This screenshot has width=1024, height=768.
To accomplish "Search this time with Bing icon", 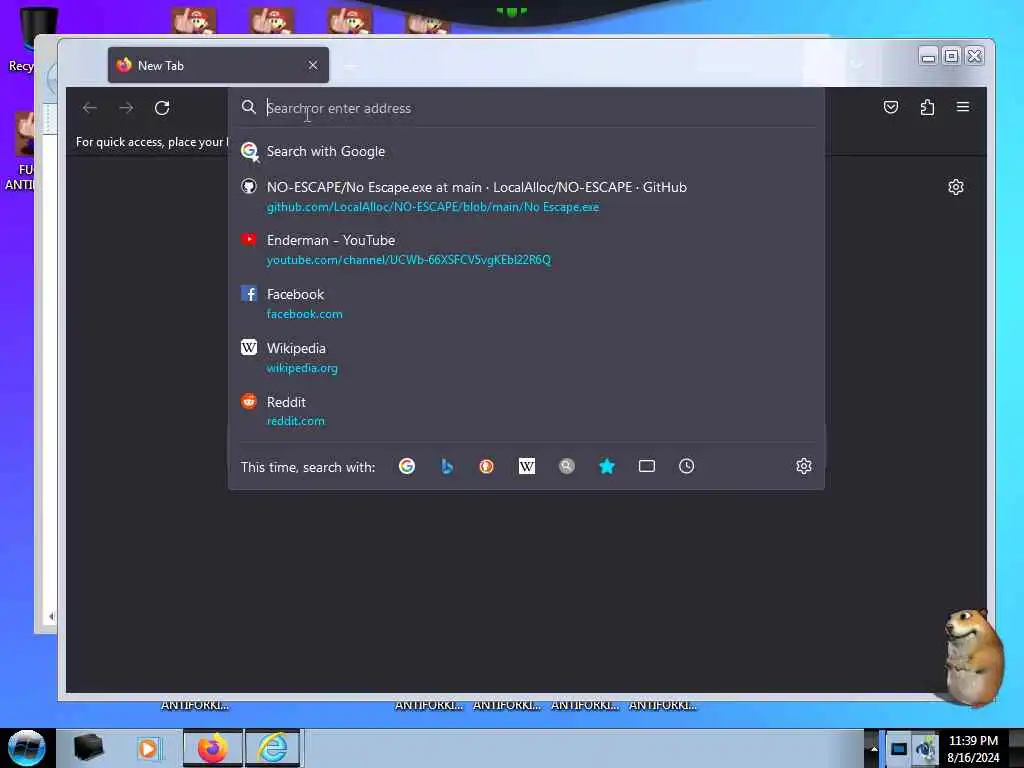I will [447, 466].
